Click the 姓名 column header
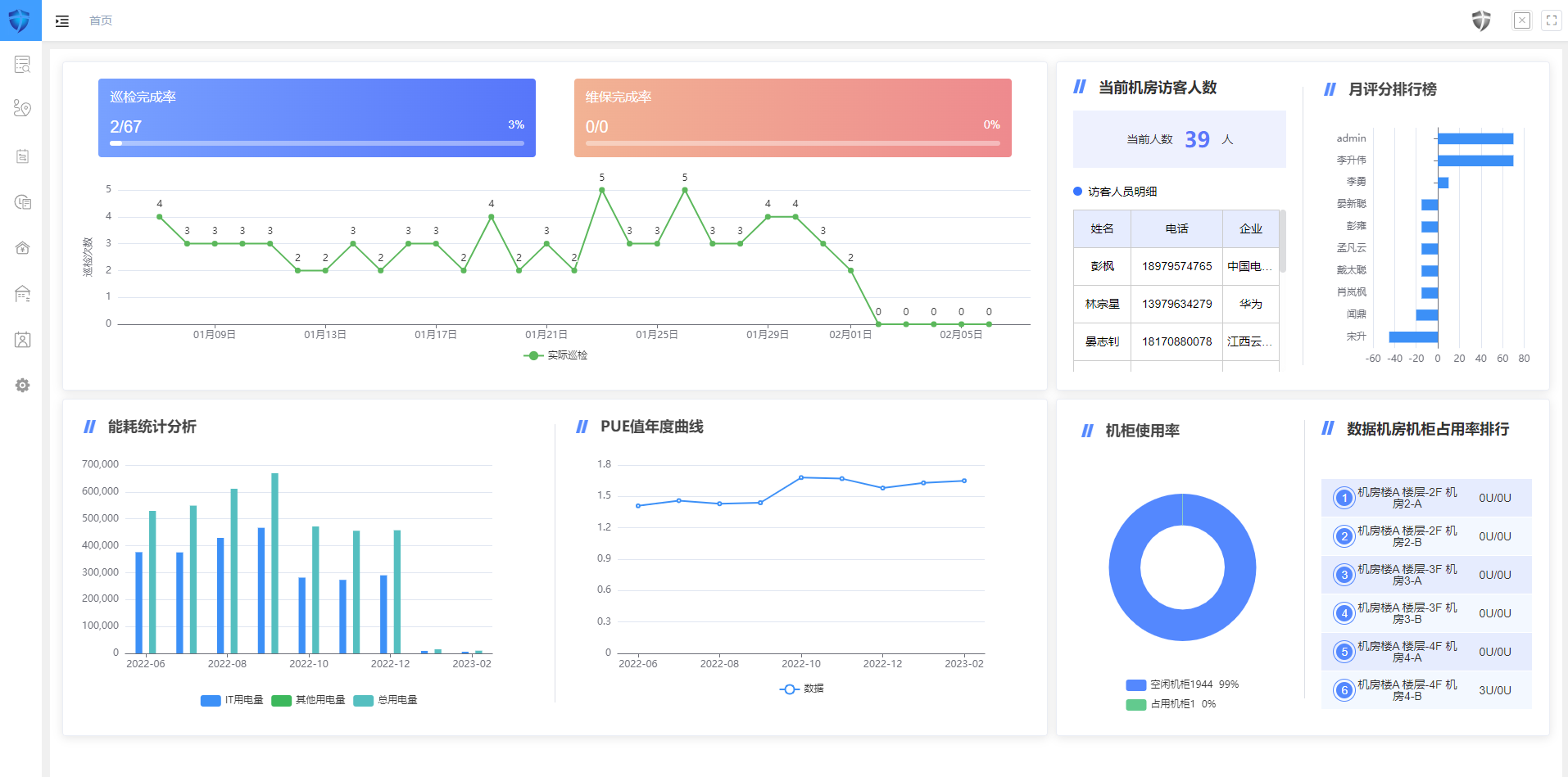This screenshot has height=777, width=1568. tap(1102, 228)
